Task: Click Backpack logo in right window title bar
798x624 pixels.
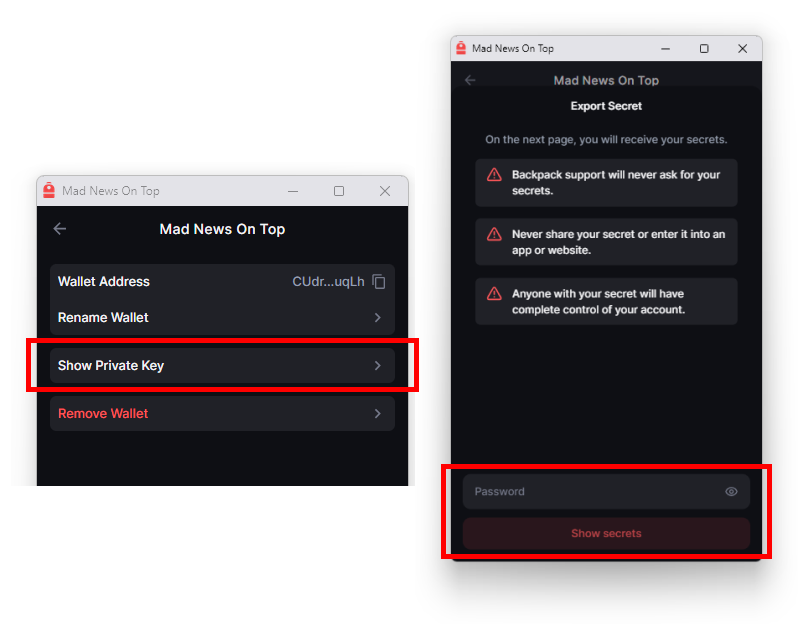Action: pos(461,48)
